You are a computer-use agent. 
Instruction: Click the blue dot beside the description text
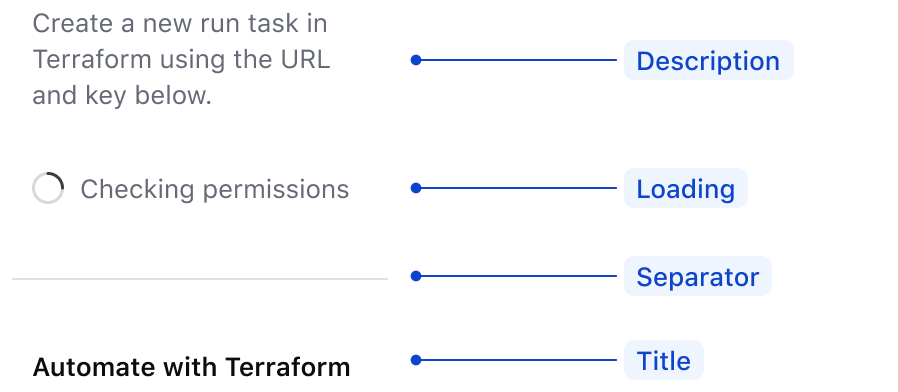tap(416, 60)
